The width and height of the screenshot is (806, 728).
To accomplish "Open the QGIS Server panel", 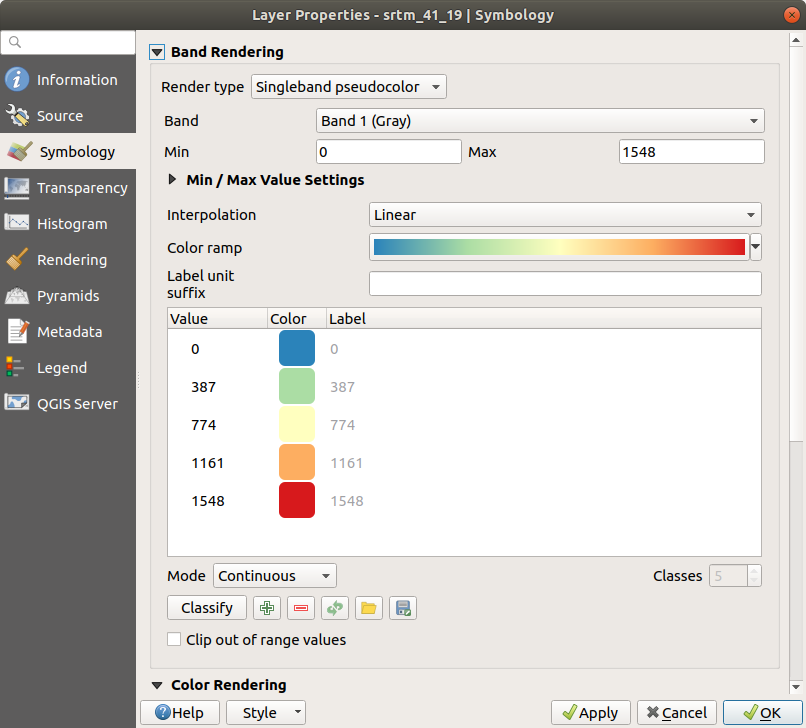I will coord(67,403).
